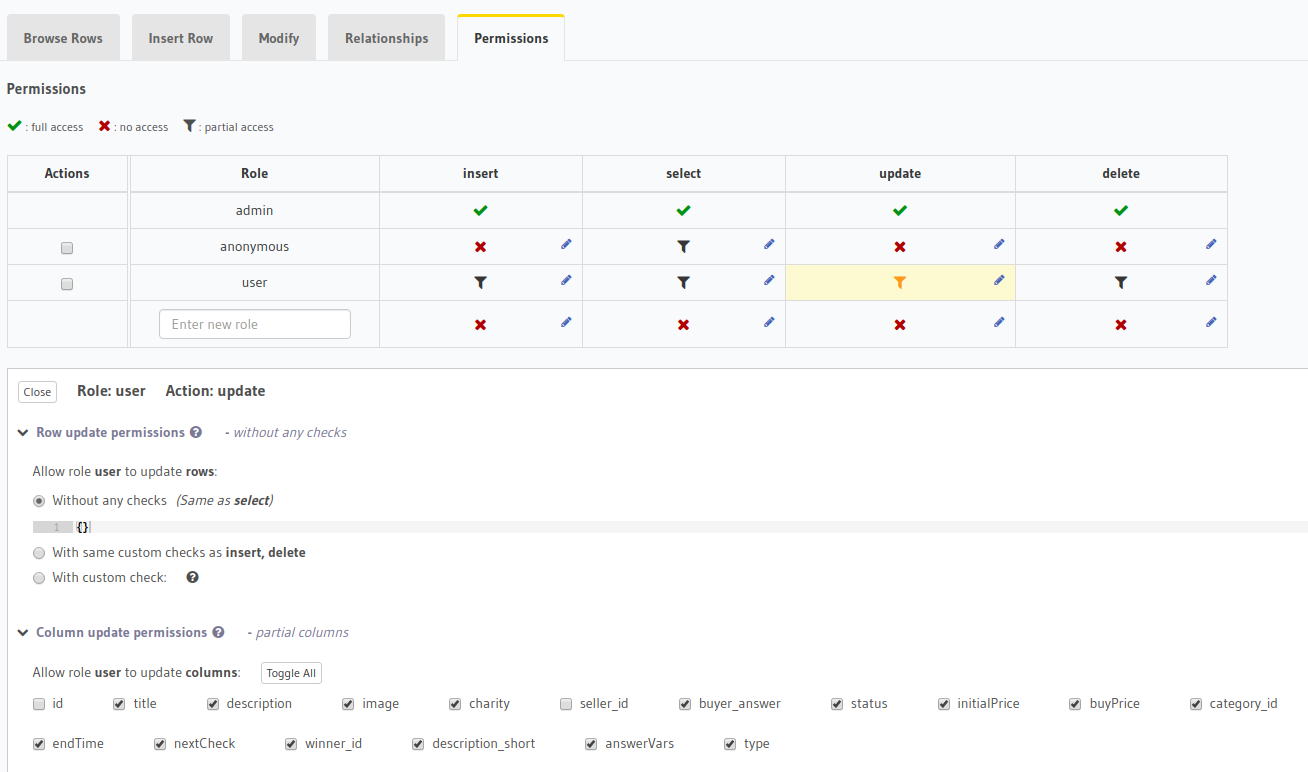Image resolution: width=1308 pixels, height=772 pixels.
Task: Tick the user role checkbox
Action: pos(67,284)
